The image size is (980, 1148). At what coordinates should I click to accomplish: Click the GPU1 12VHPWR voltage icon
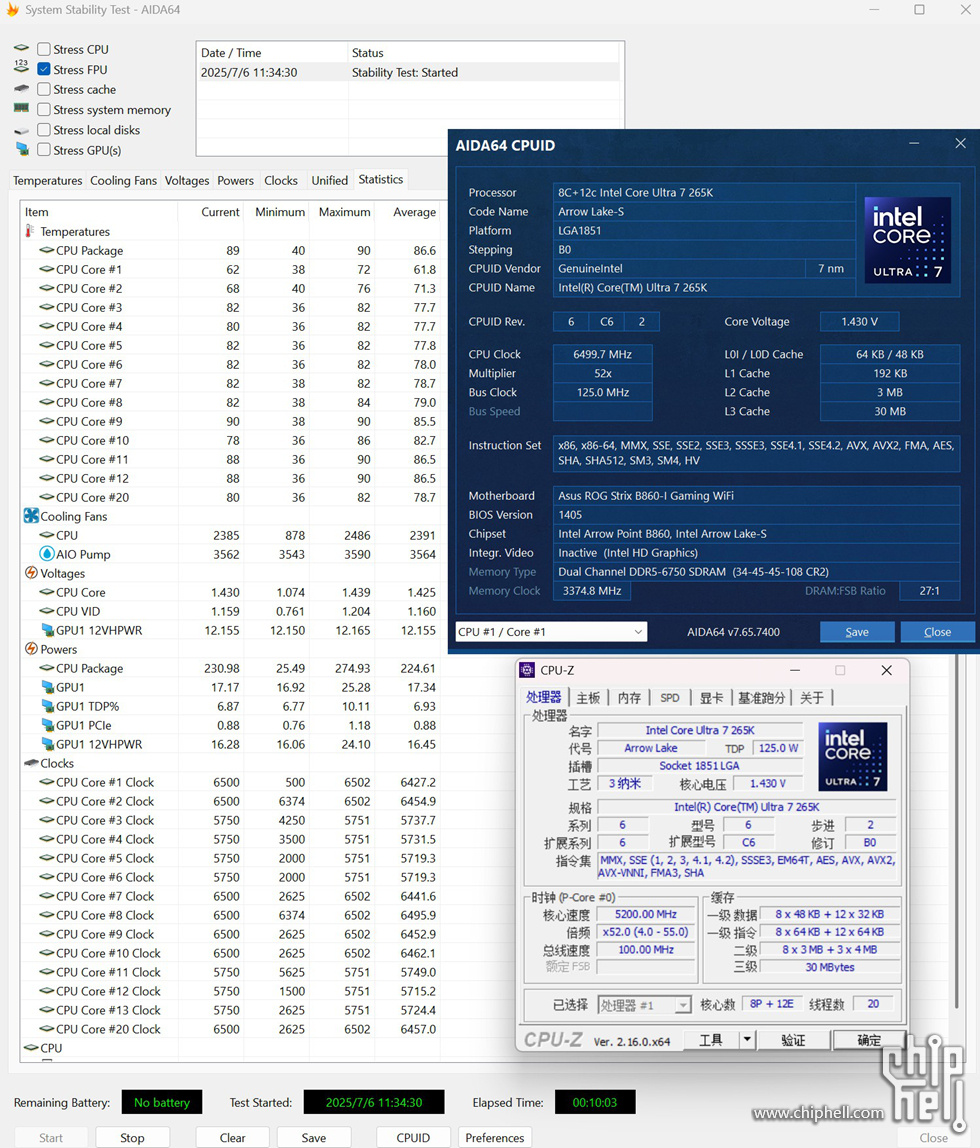point(48,630)
